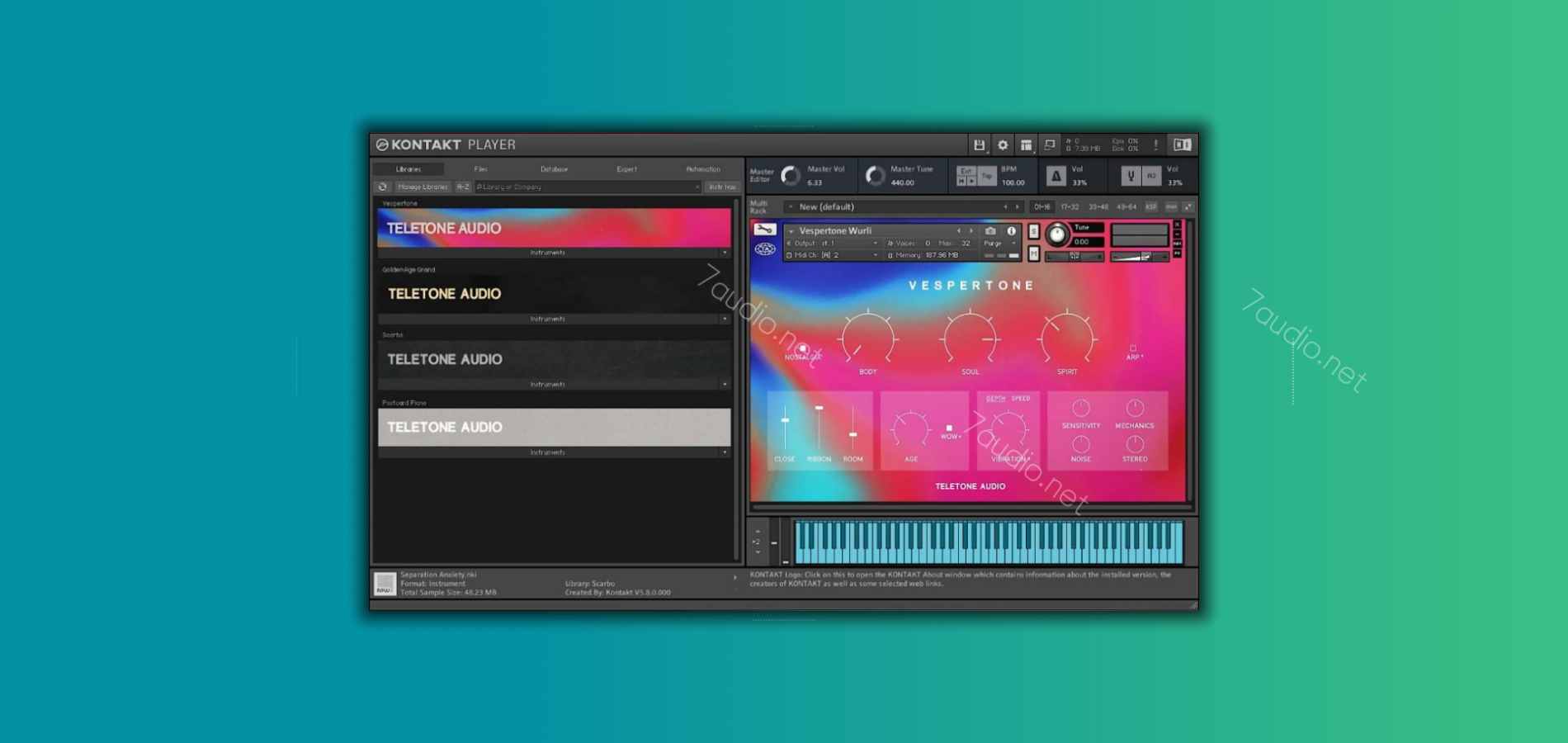Click the file icon in info pane
This screenshot has width=1568, height=743.
click(x=385, y=584)
